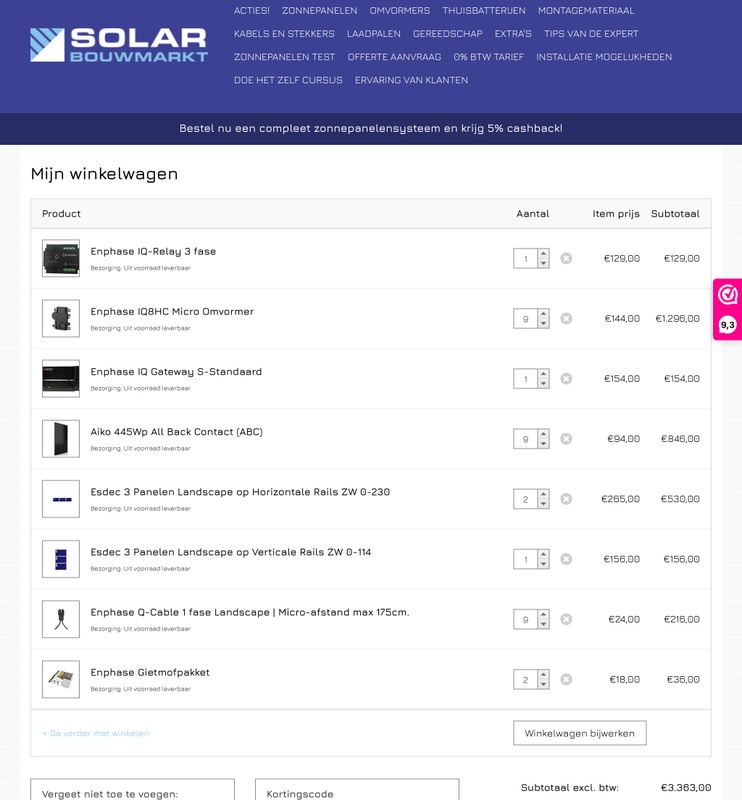Open Aiko 445Wp solar panel thumbnail
Viewport: 742px width, 800px height.
pyautogui.click(x=61, y=439)
